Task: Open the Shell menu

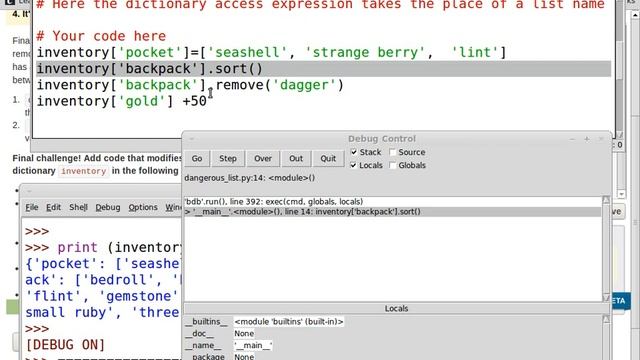Action: click(x=78, y=207)
